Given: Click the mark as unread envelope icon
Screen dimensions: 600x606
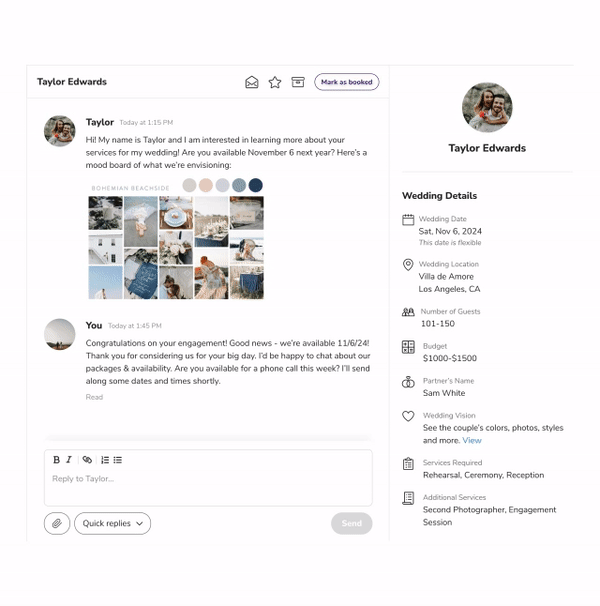Looking at the screenshot, I should tap(252, 82).
